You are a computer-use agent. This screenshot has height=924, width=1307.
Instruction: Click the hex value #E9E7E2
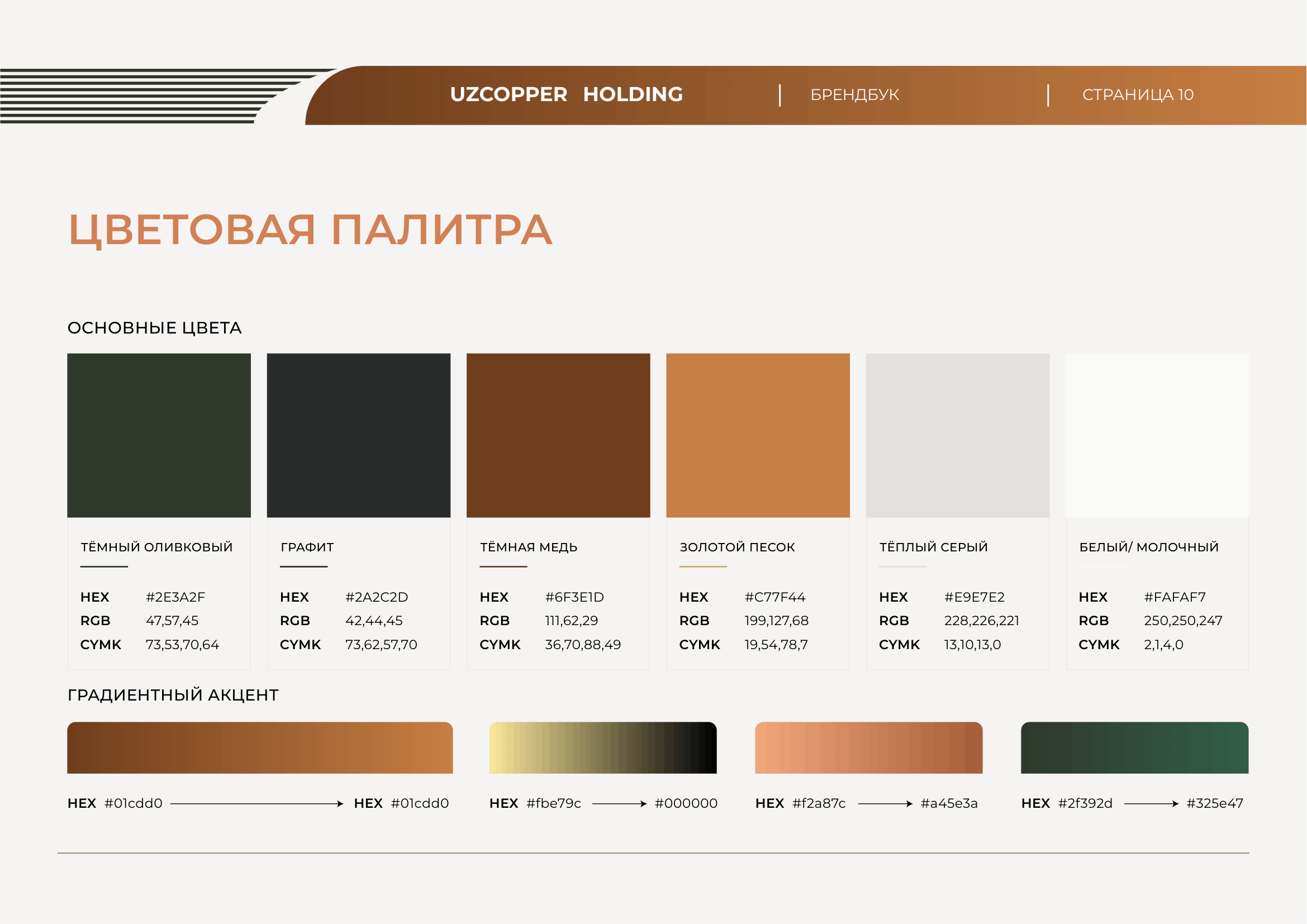tap(975, 597)
